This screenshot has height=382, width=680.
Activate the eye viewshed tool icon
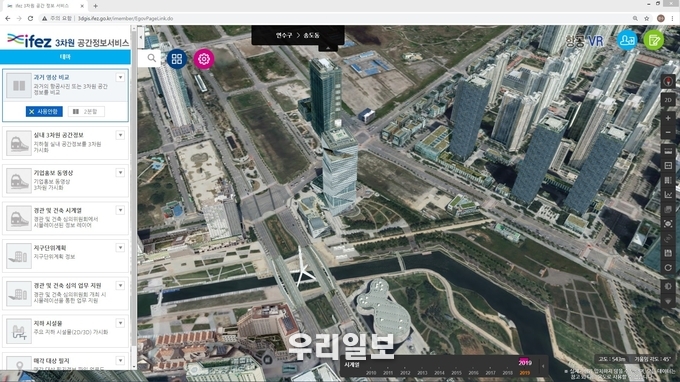click(x=668, y=224)
